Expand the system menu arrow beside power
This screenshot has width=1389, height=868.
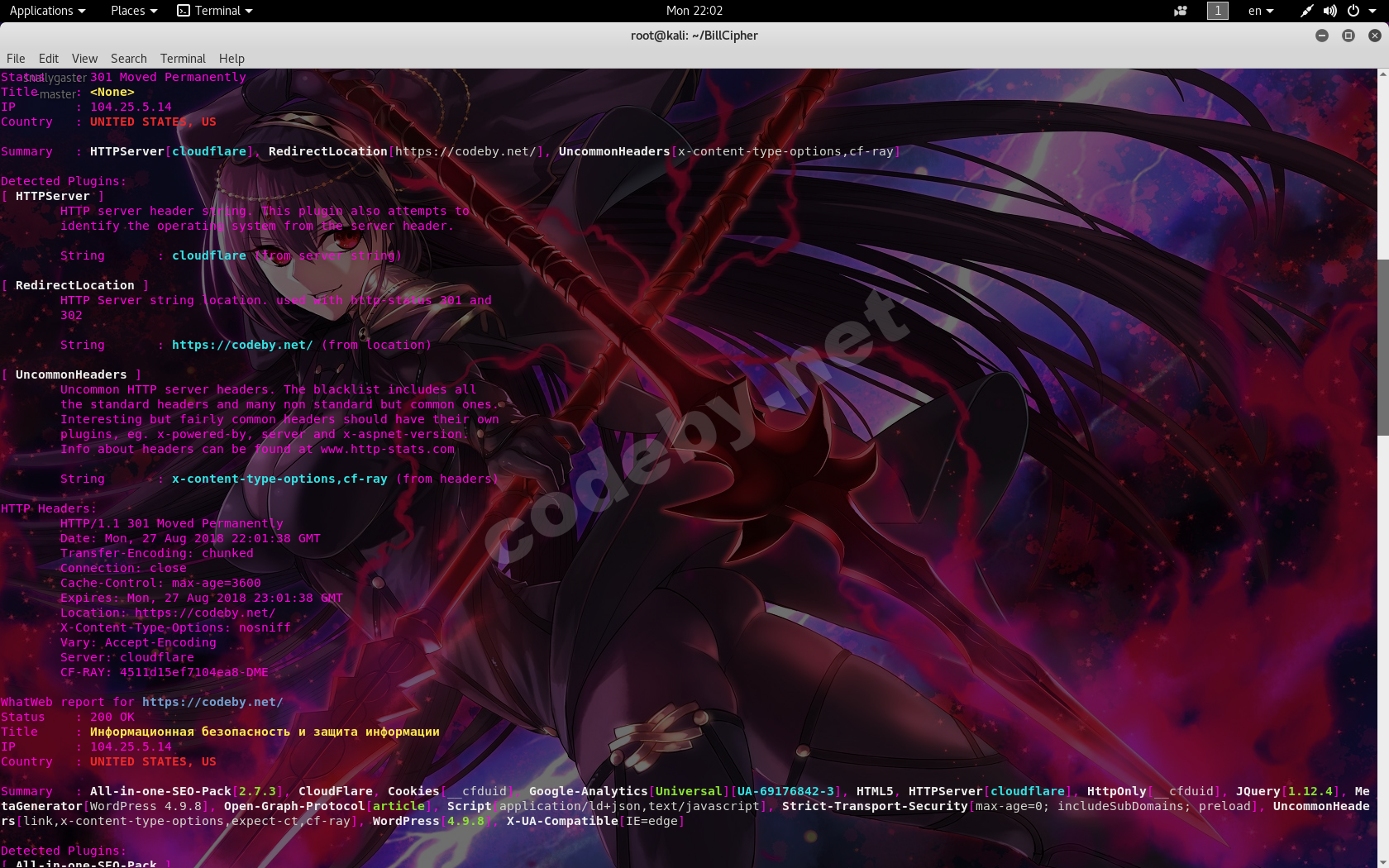pos(1373,11)
